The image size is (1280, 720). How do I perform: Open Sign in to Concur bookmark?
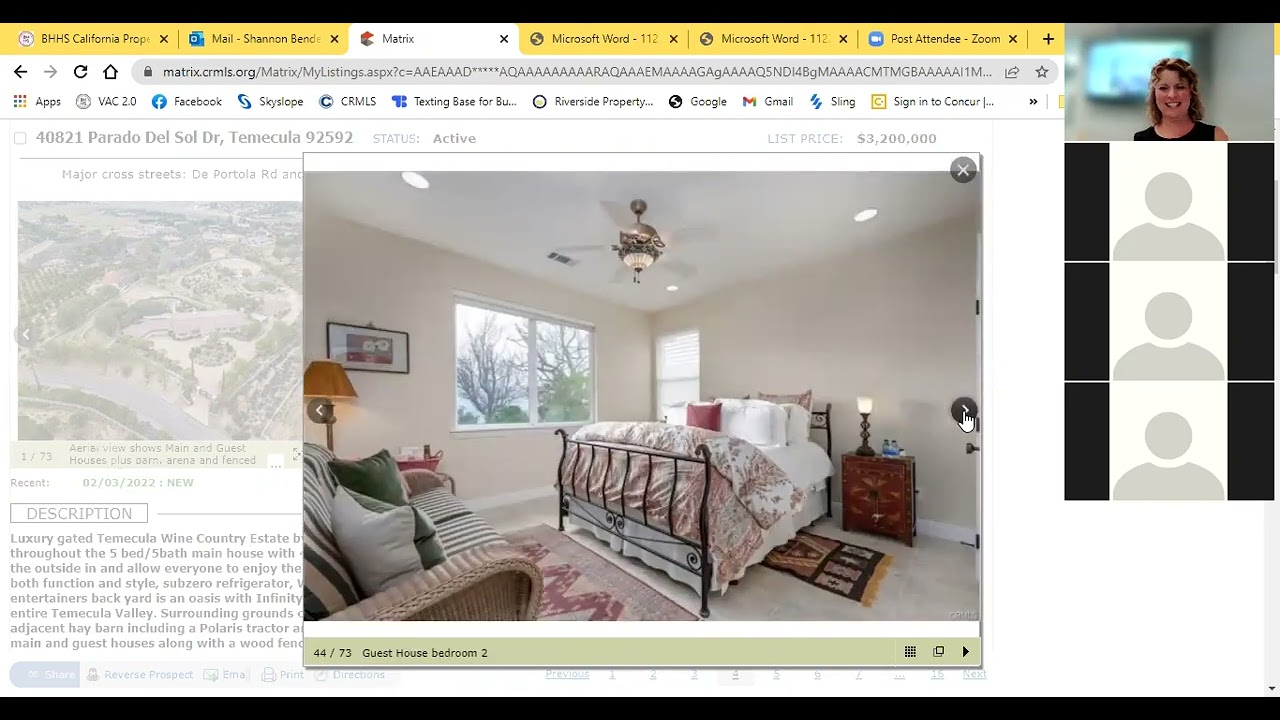933,101
